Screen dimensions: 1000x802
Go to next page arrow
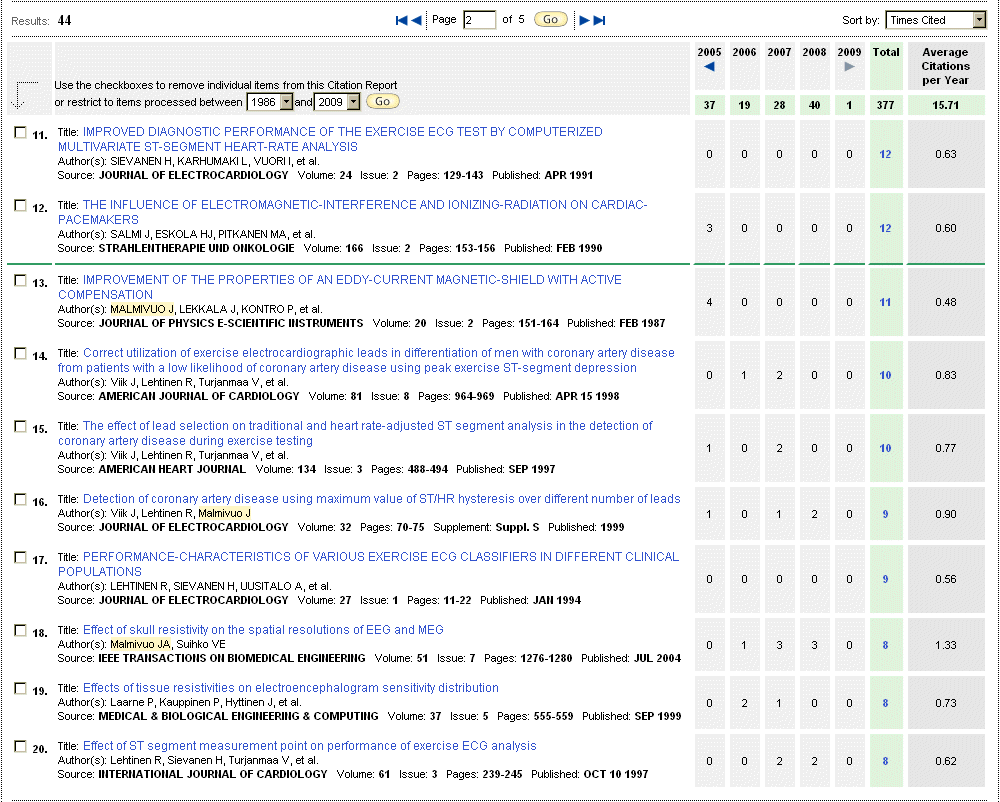point(585,20)
